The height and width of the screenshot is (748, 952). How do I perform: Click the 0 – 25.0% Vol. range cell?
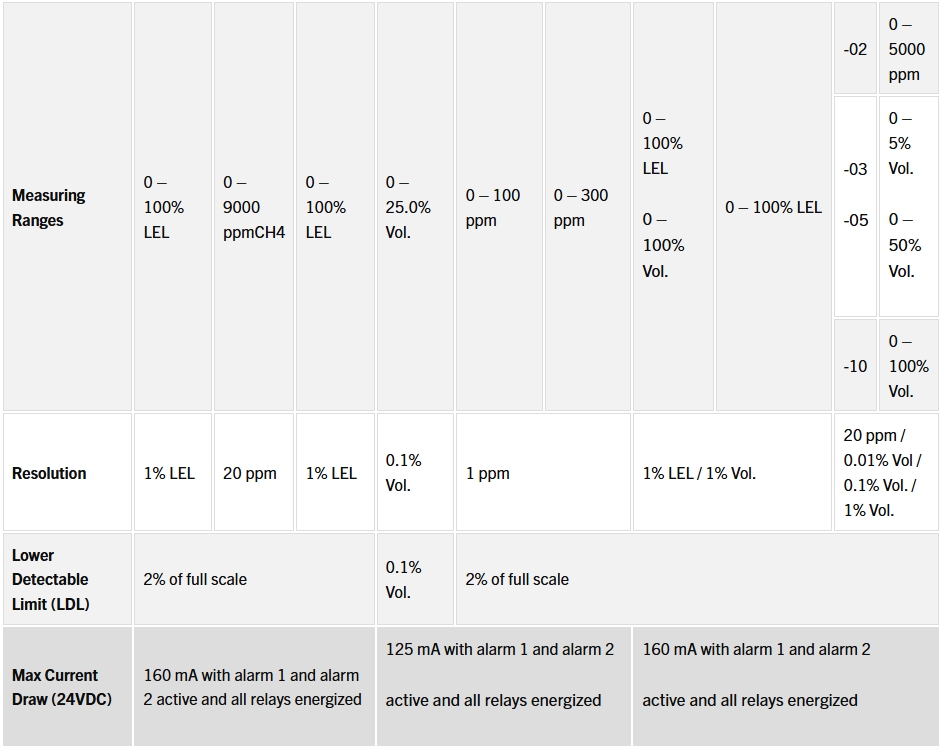coord(414,207)
